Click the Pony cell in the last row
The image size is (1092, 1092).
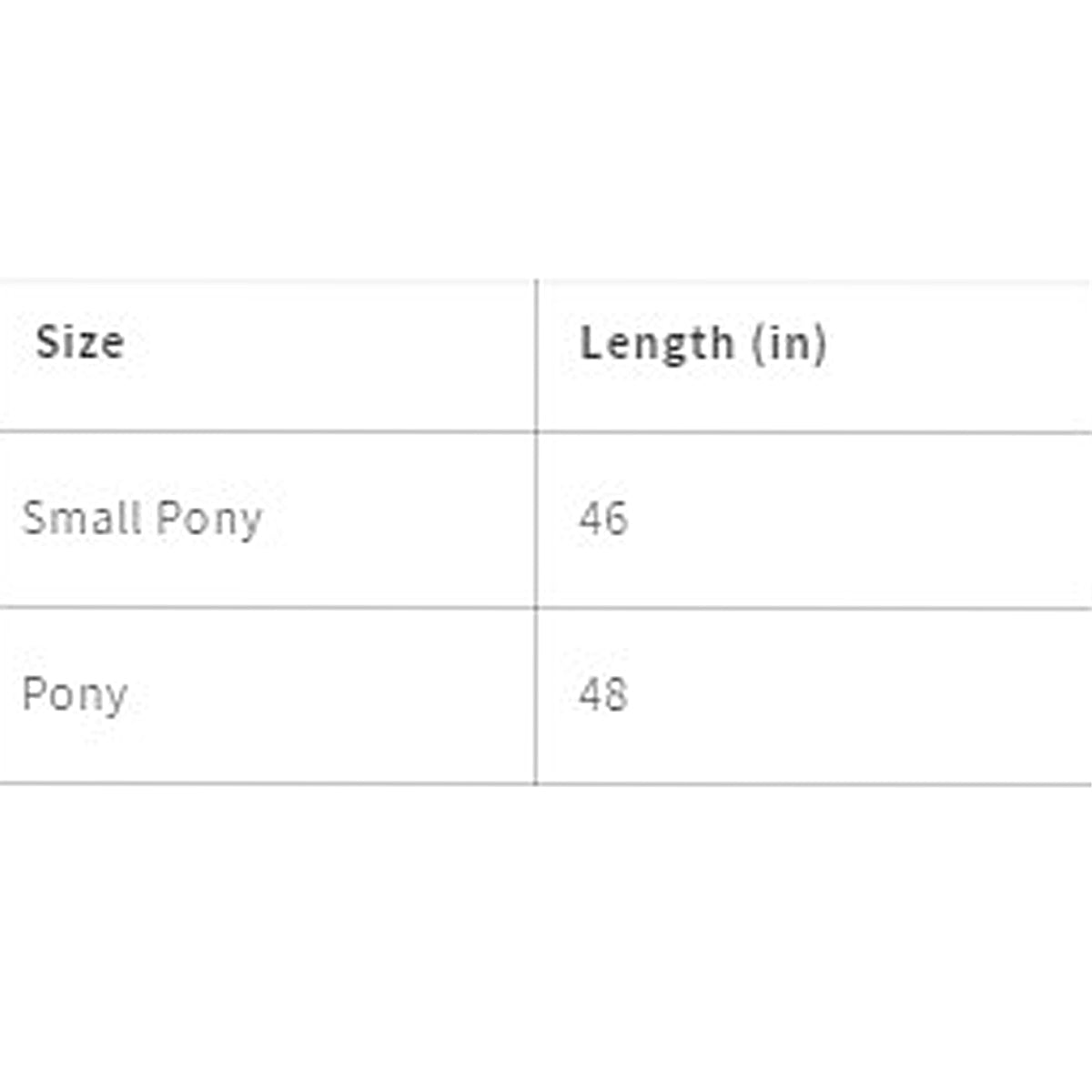click(75, 695)
